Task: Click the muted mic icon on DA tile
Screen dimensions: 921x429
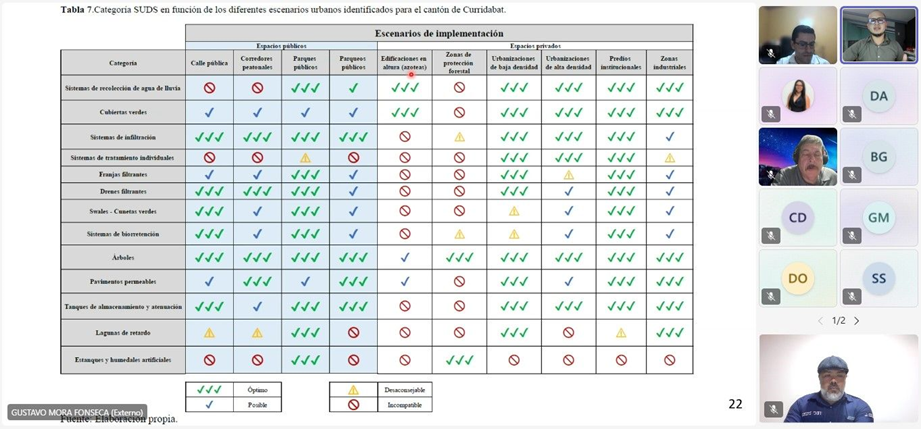Action: click(851, 114)
